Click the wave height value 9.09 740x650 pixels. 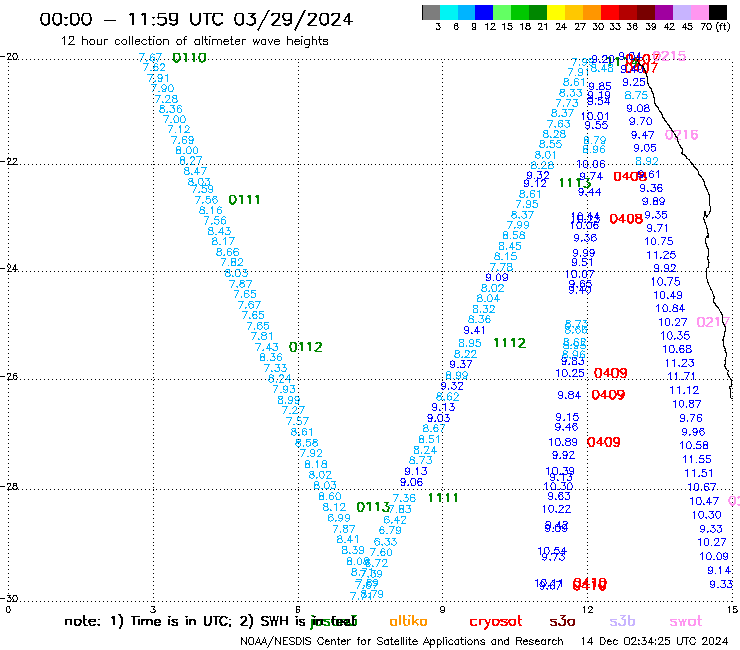point(497,277)
